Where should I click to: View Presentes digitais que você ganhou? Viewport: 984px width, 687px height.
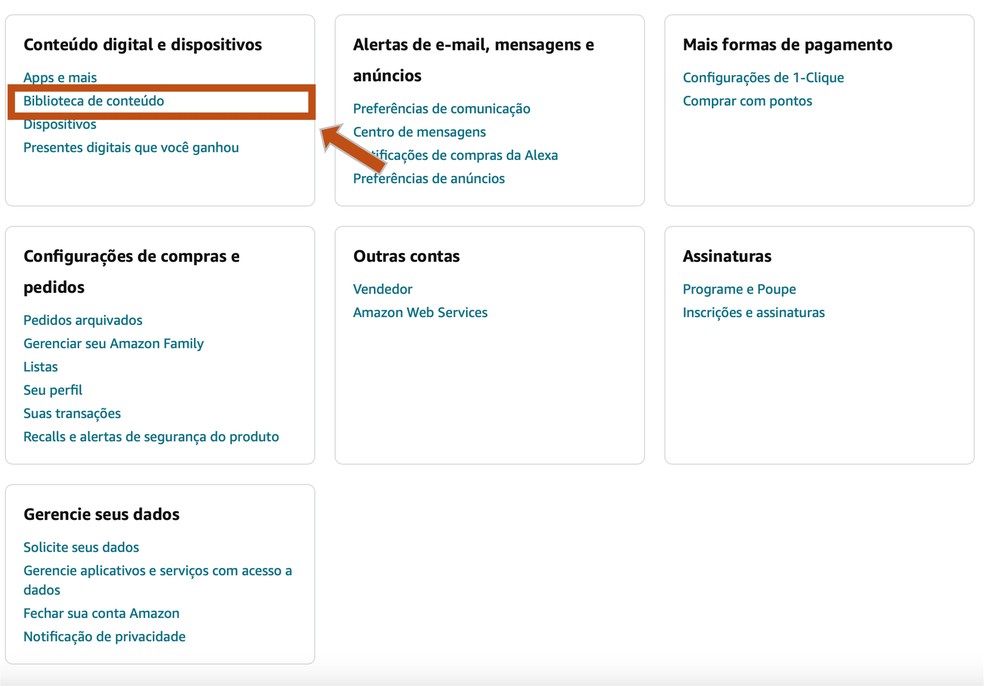pos(130,147)
